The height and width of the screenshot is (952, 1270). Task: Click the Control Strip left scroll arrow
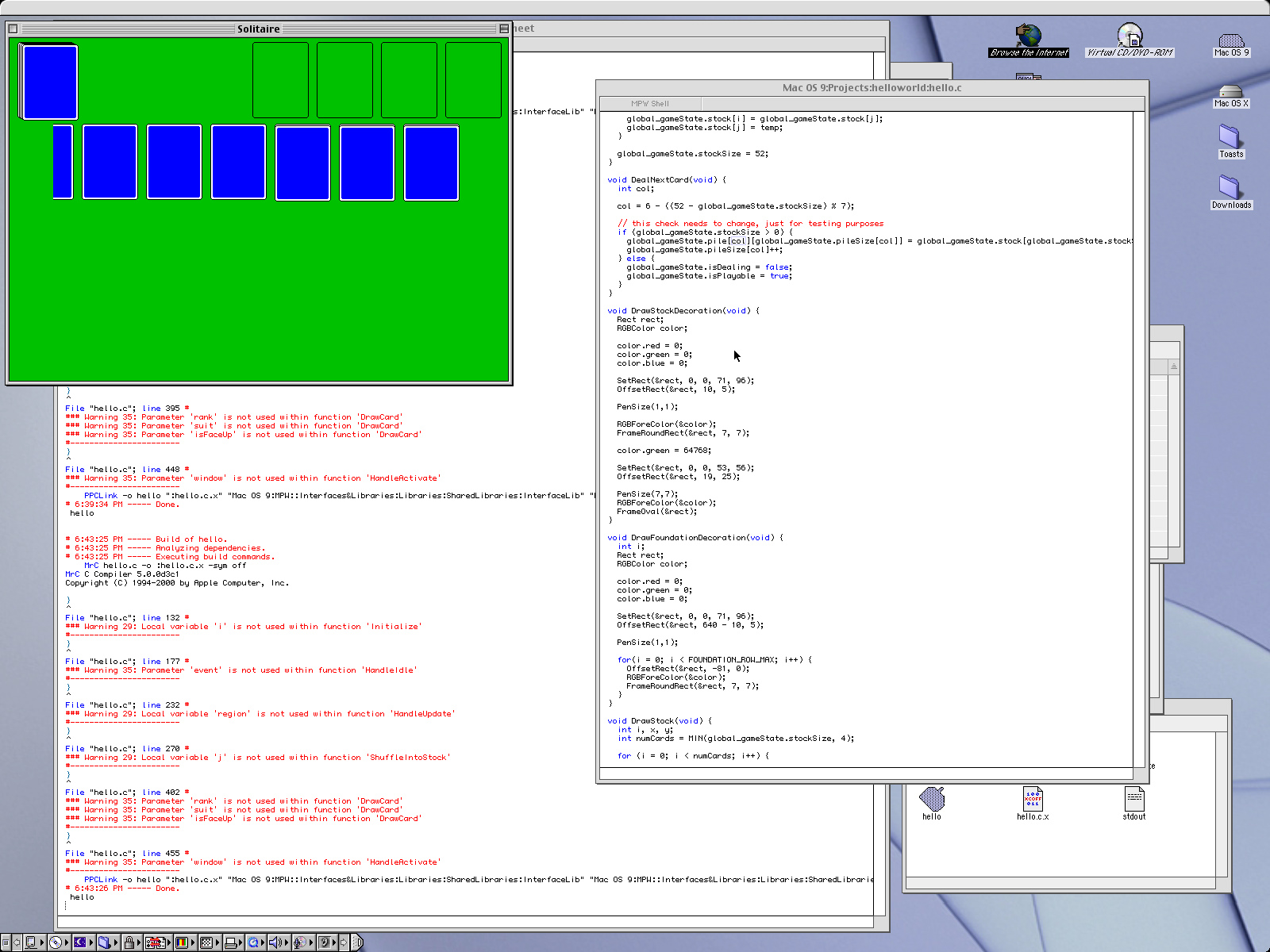tap(17, 942)
